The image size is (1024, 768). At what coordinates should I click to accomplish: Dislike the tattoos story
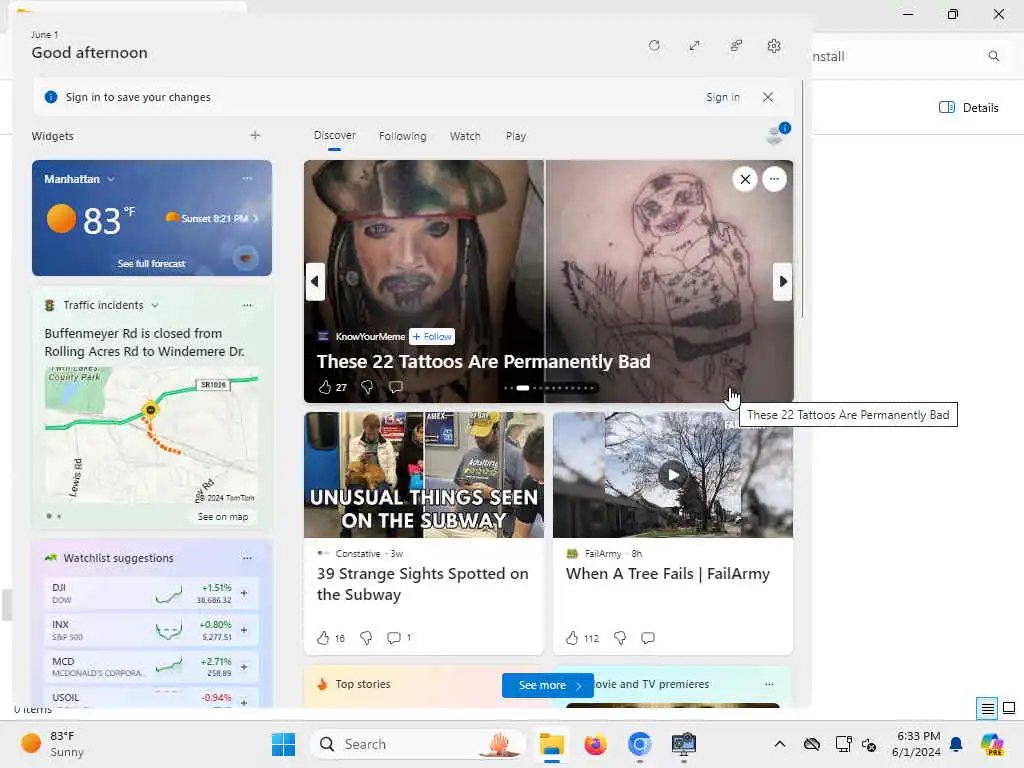[367, 387]
